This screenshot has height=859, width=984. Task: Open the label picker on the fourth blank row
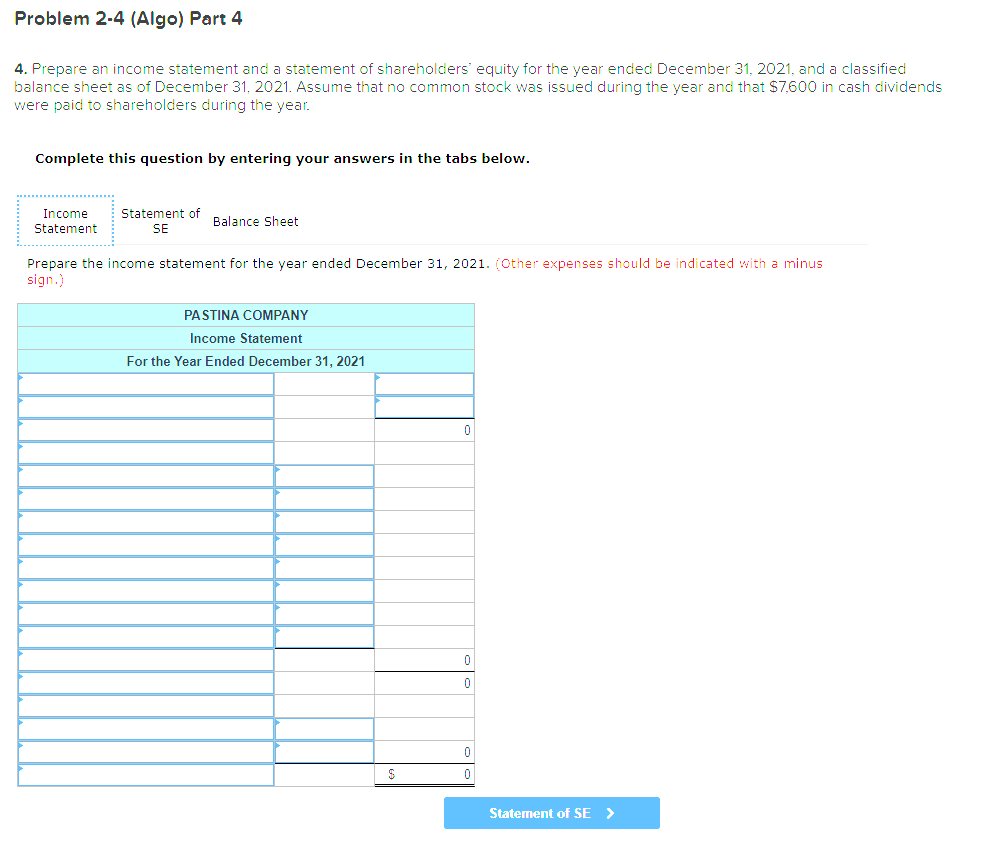tap(146, 452)
